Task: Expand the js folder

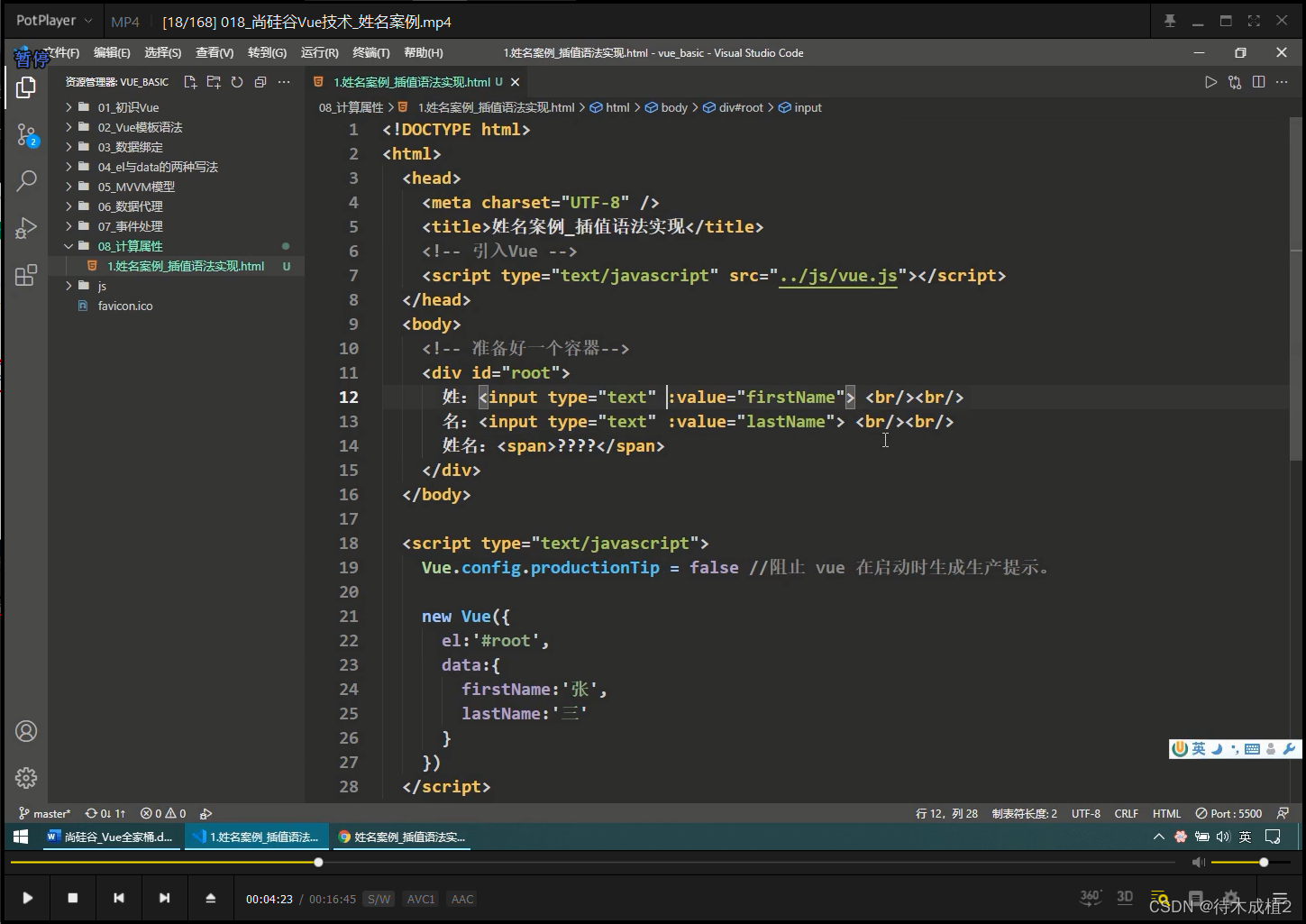Action: tap(102, 286)
